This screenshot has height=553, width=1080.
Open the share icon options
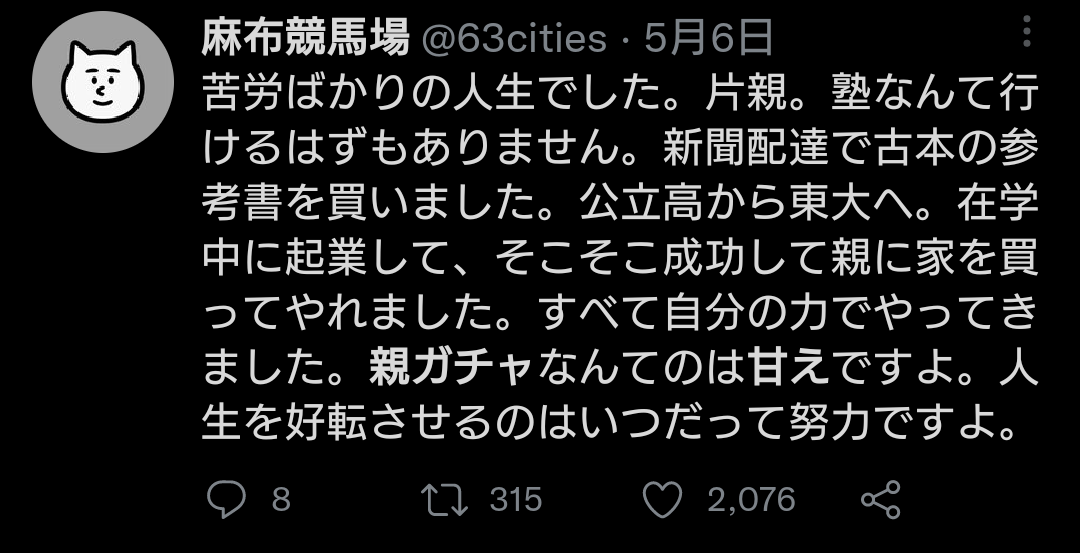[x=881, y=498]
